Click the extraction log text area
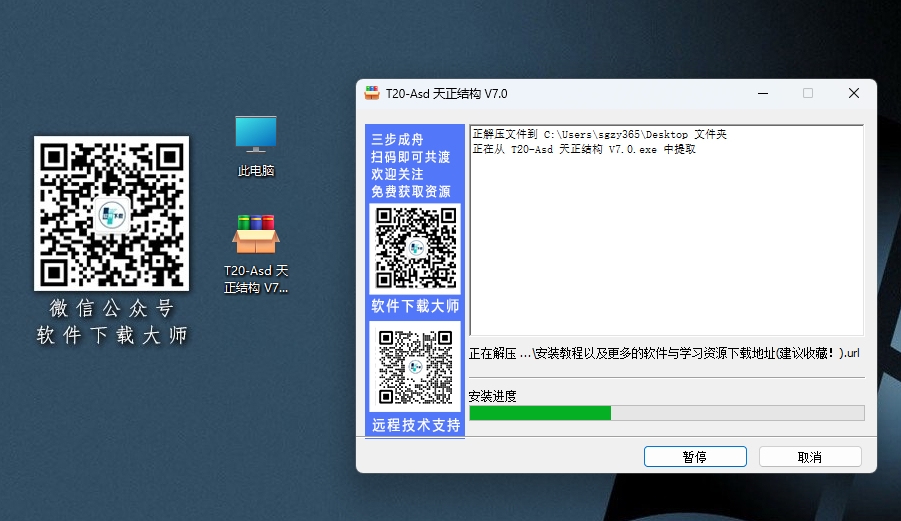Viewport: 901px width, 521px height. coord(667,230)
